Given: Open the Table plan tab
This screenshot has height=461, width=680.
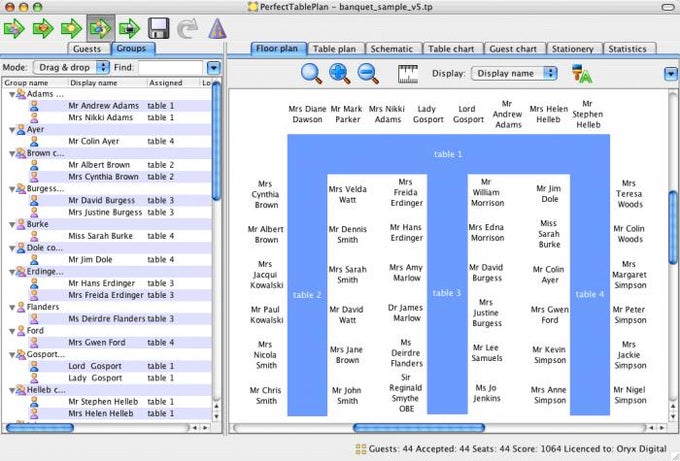Looking at the screenshot, I should tap(334, 49).
